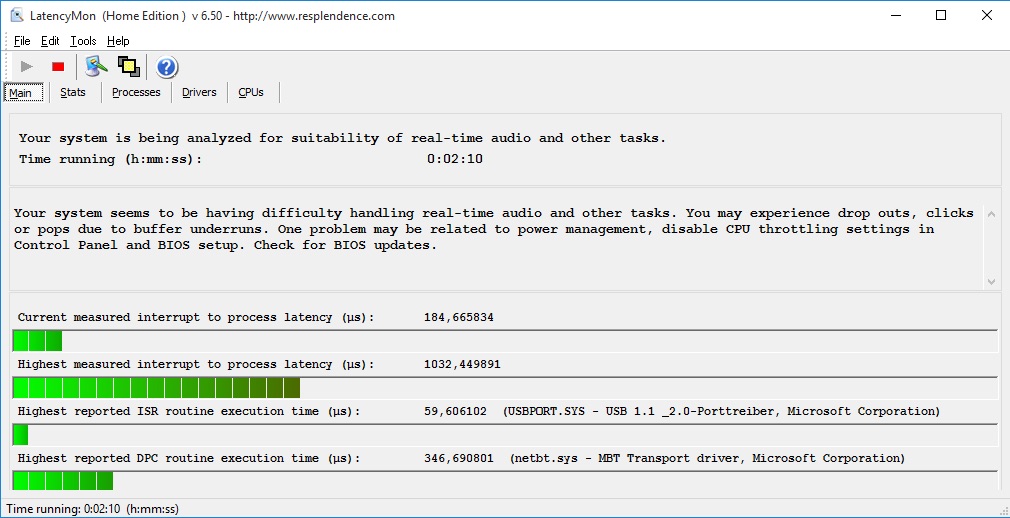Open the Tools menu
Image resolution: width=1010 pixels, height=518 pixels.
tap(83, 41)
